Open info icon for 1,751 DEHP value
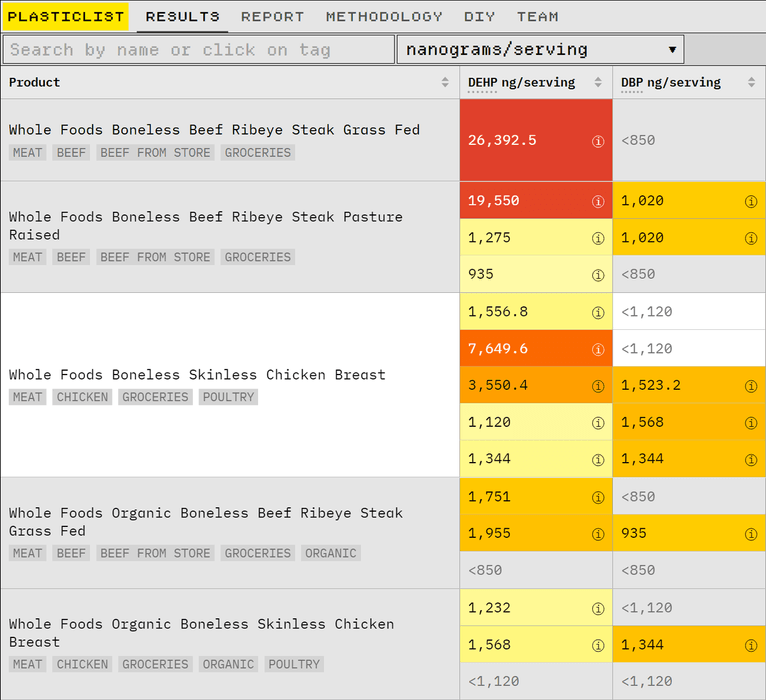The height and width of the screenshot is (700, 766). click(598, 497)
